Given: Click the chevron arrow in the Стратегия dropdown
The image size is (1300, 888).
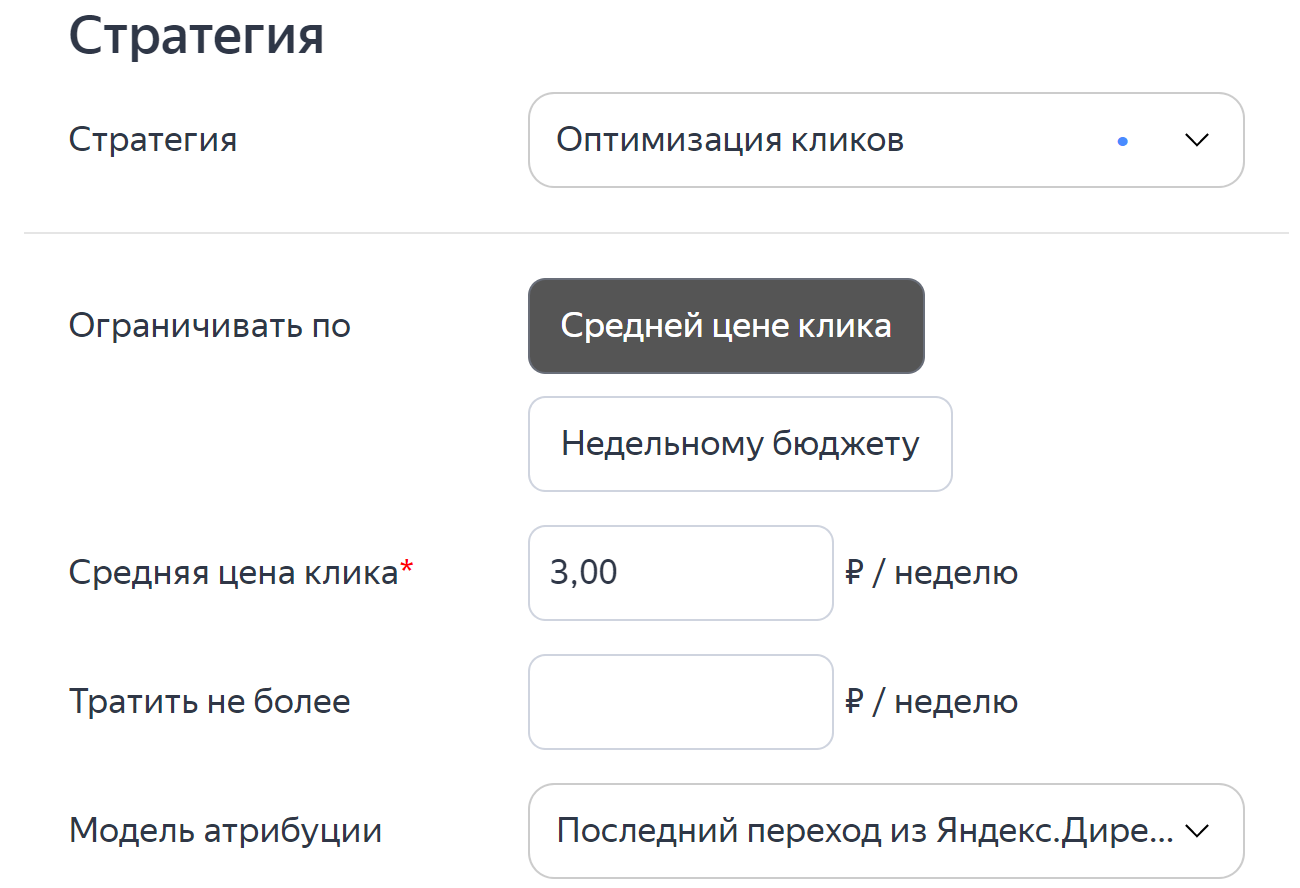Looking at the screenshot, I should 1197,141.
